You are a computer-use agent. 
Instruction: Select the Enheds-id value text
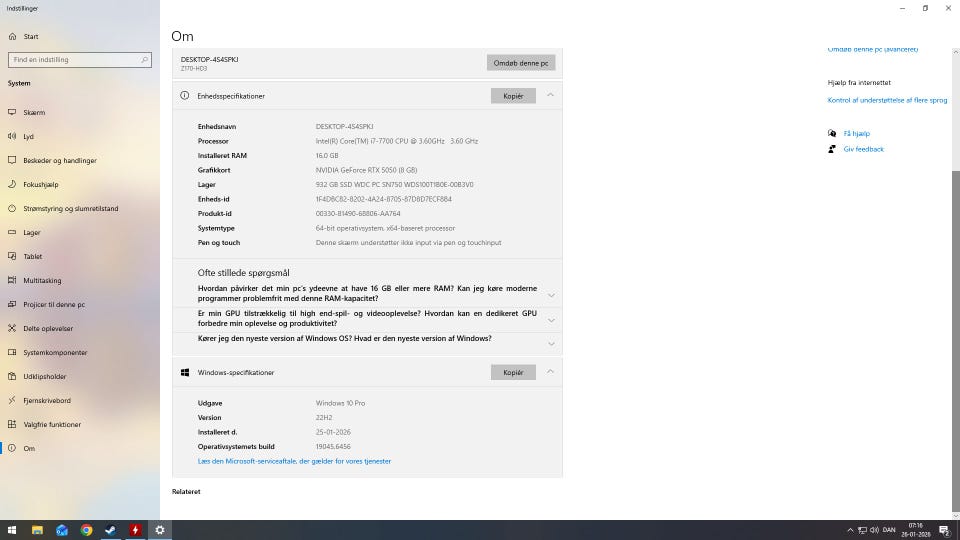click(x=383, y=200)
